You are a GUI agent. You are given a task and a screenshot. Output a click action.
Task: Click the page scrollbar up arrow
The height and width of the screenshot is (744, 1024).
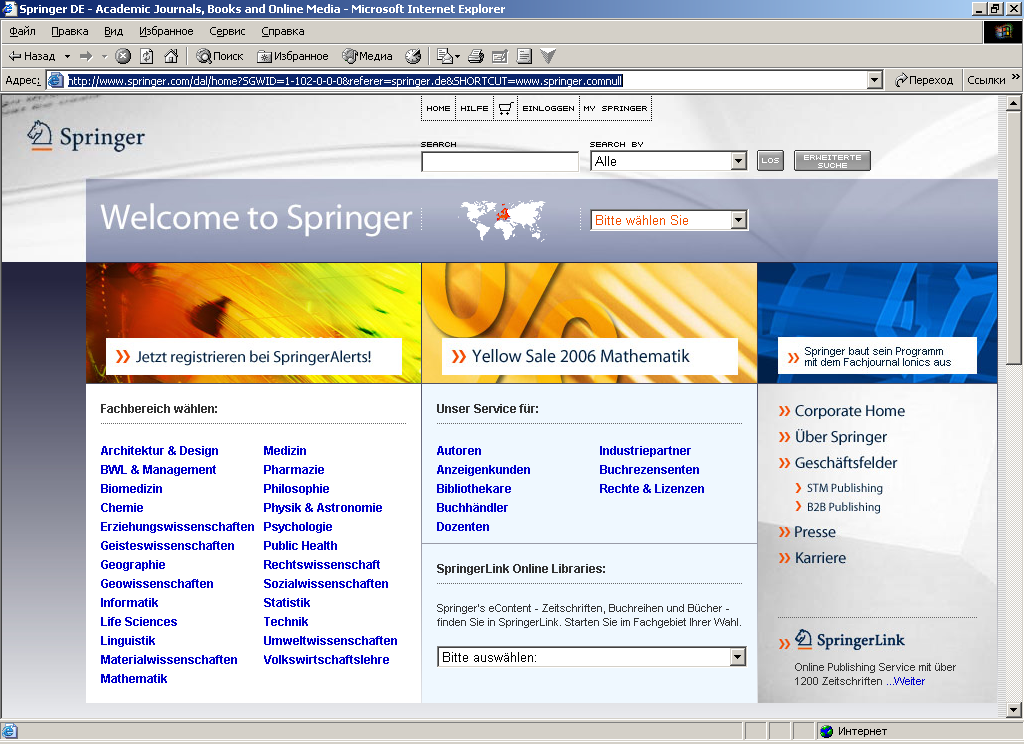(1014, 103)
